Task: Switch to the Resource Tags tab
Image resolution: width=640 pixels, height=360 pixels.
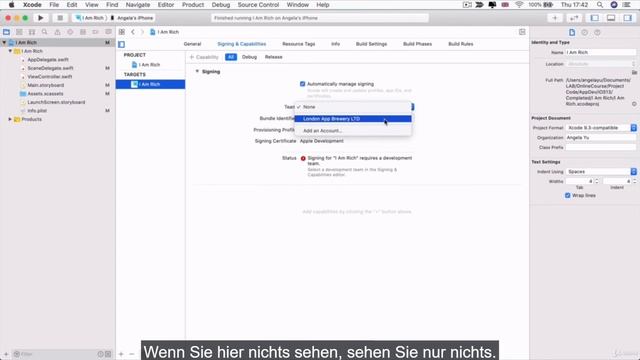Action: point(298,44)
